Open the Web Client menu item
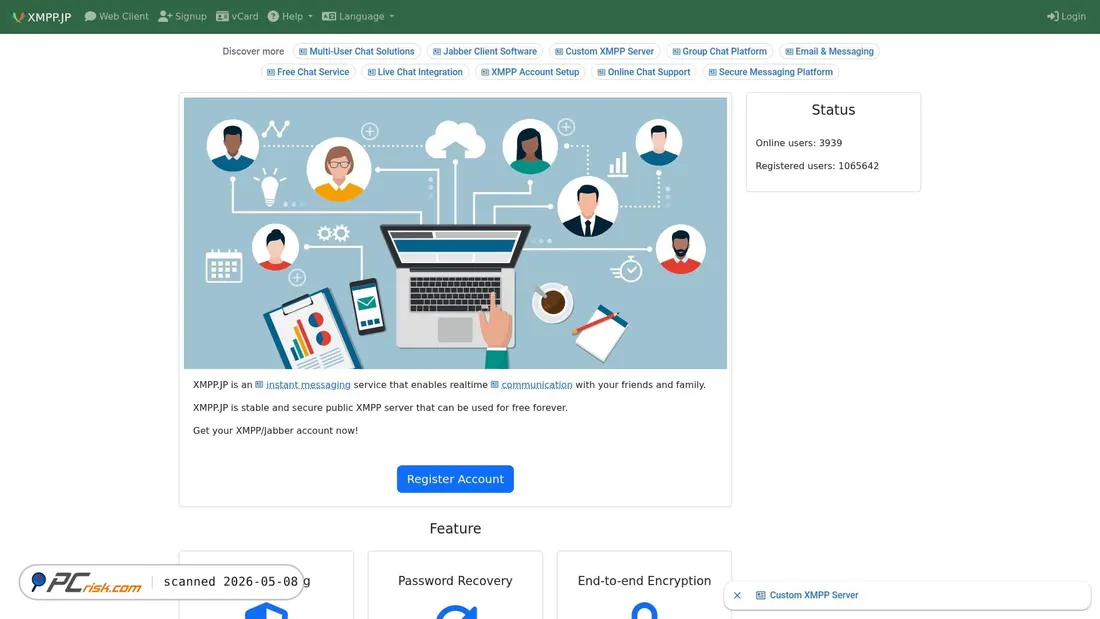1100x619 pixels. [x=116, y=16]
